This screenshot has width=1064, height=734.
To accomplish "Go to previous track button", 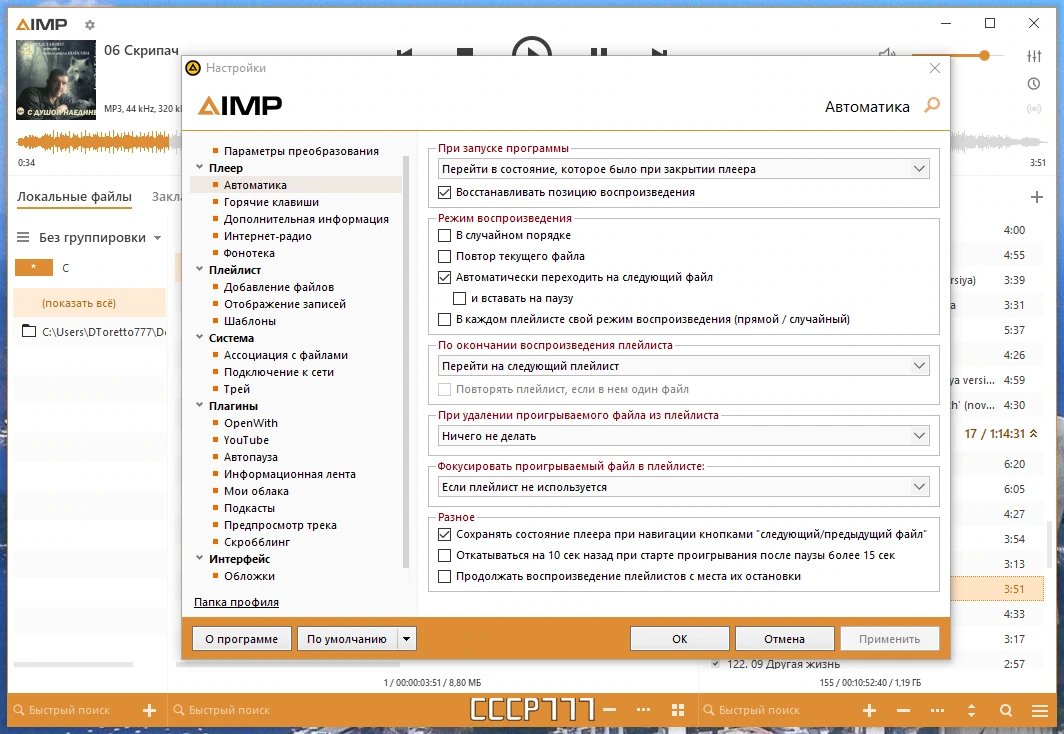I will pos(404,52).
